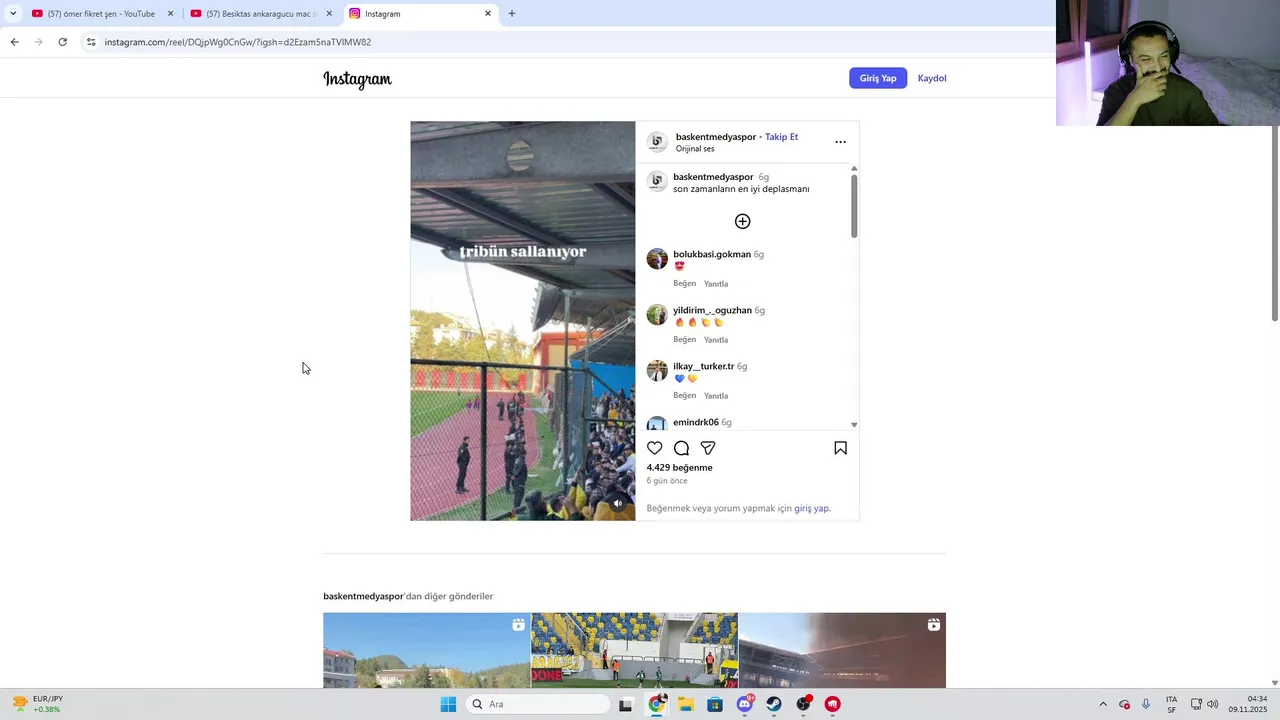Image resolution: width=1280 pixels, height=720 pixels.
Task: Open a new browser tab
Action: (512, 14)
